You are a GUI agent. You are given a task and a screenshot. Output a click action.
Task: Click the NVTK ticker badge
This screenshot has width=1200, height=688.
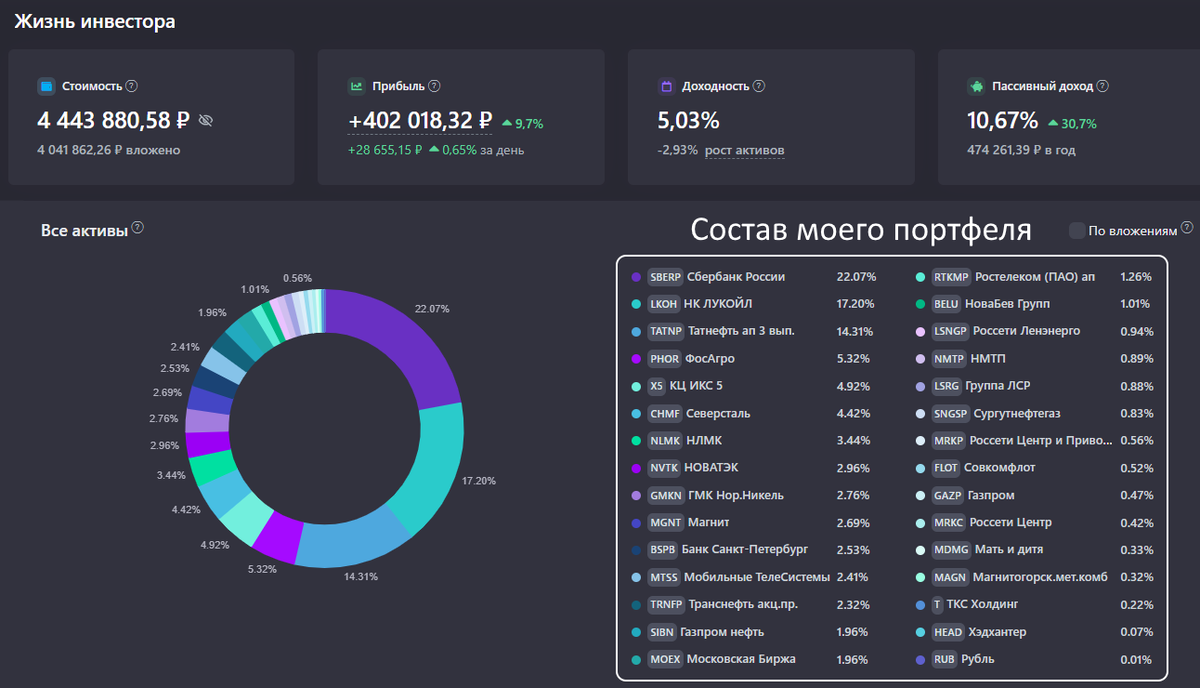point(663,468)
